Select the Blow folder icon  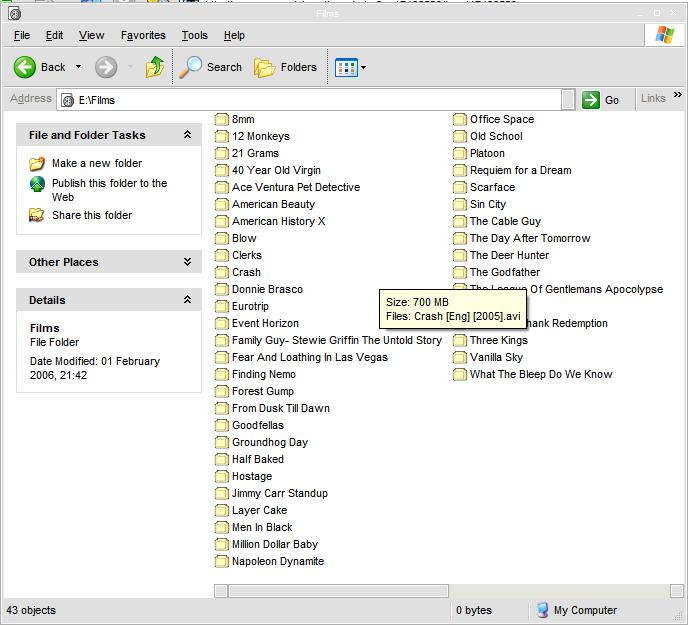click(222, 238)
